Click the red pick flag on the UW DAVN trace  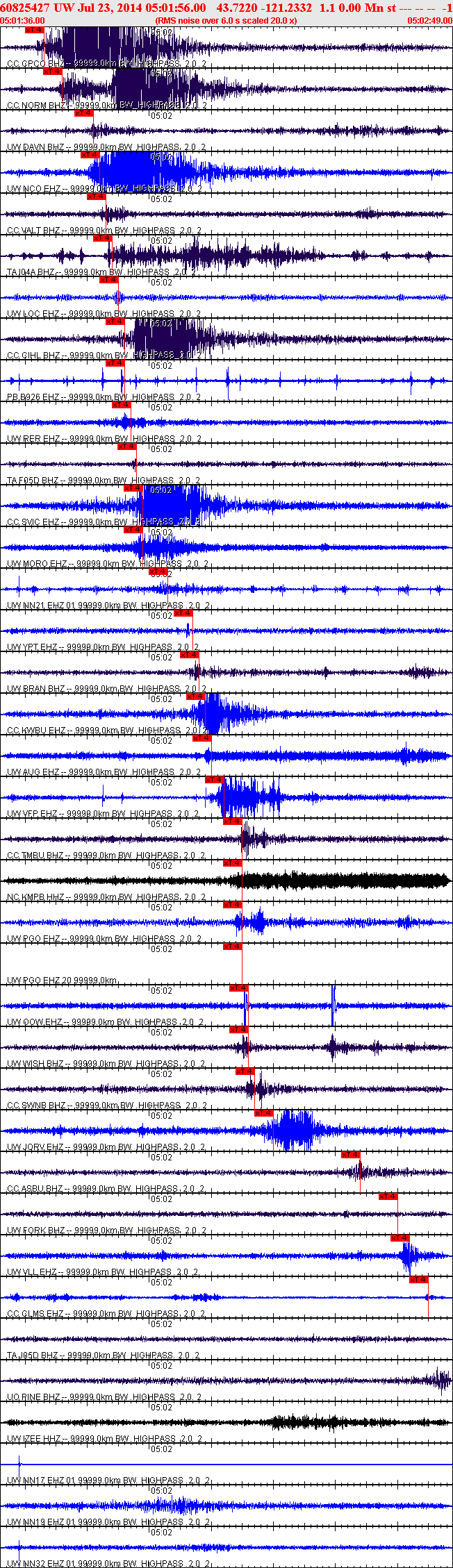point(84,113)
